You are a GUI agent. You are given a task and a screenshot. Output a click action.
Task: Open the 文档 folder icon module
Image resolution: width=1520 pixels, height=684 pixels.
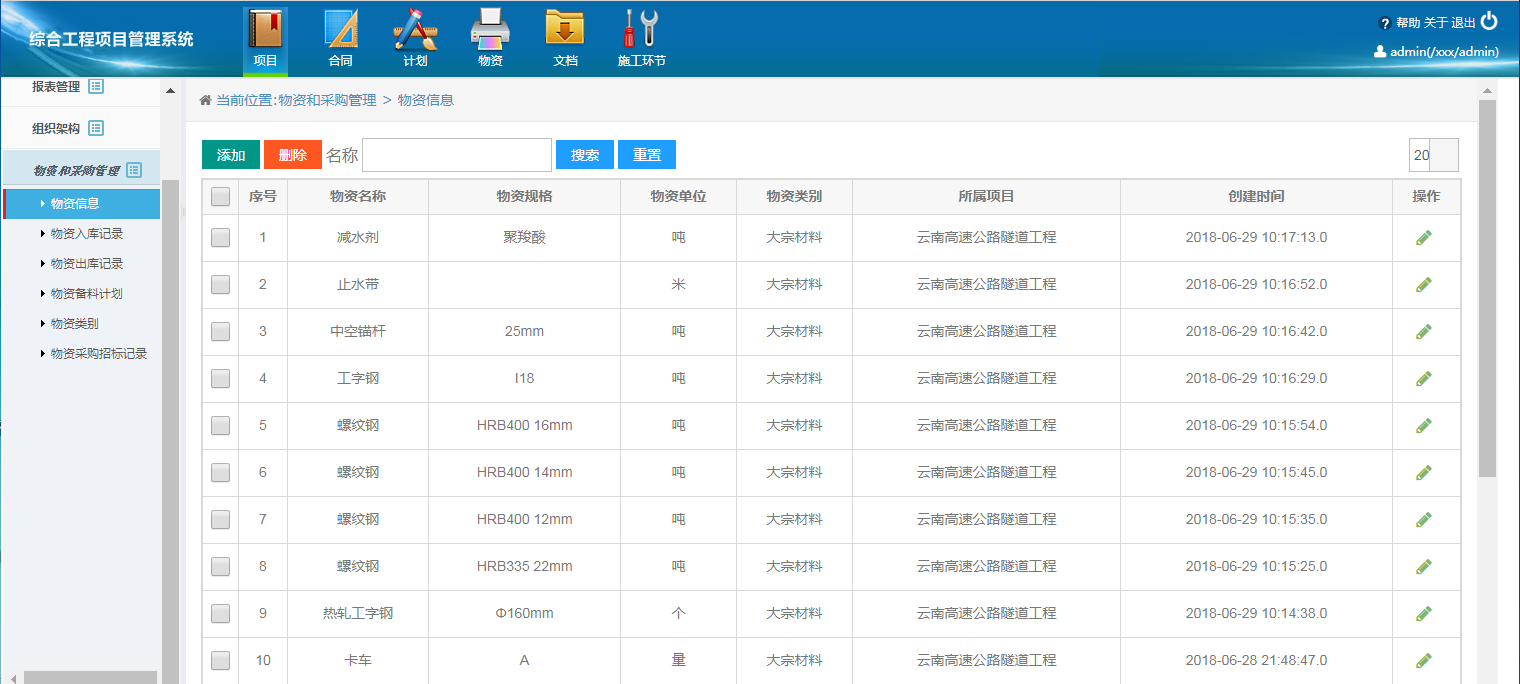pyautogui.click(x=565, y=30)
